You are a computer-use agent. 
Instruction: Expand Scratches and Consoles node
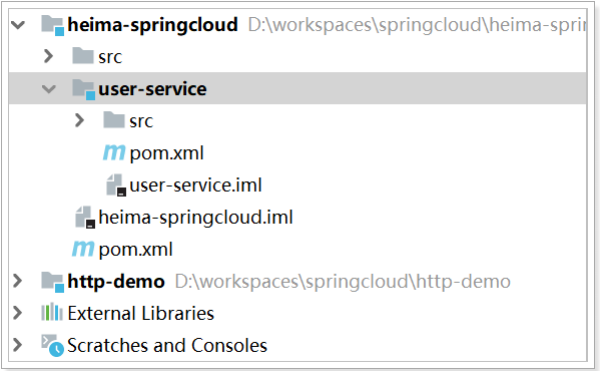point(18,345)
